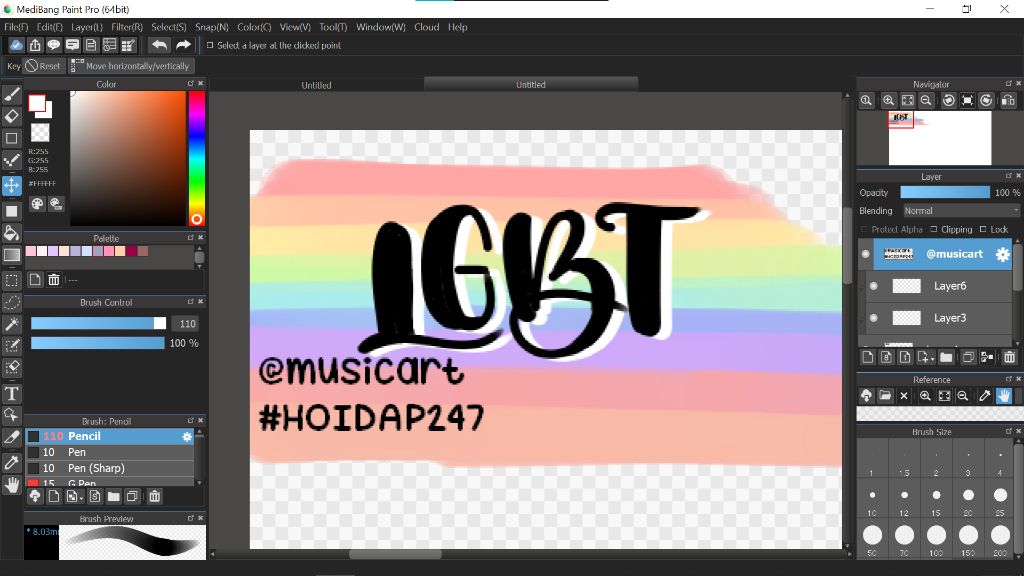Close reference image with X icon
The width and height of the screenshot is (1024, 576).
[904, 396]
